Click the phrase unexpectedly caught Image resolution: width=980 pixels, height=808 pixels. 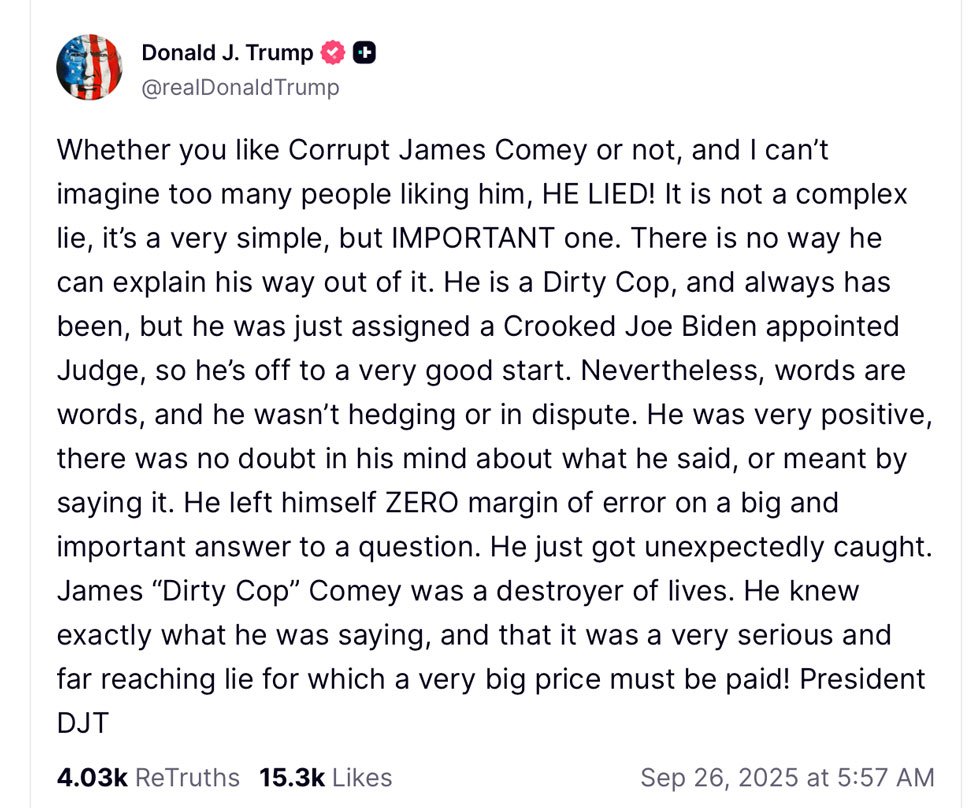[x=788, y=547]
